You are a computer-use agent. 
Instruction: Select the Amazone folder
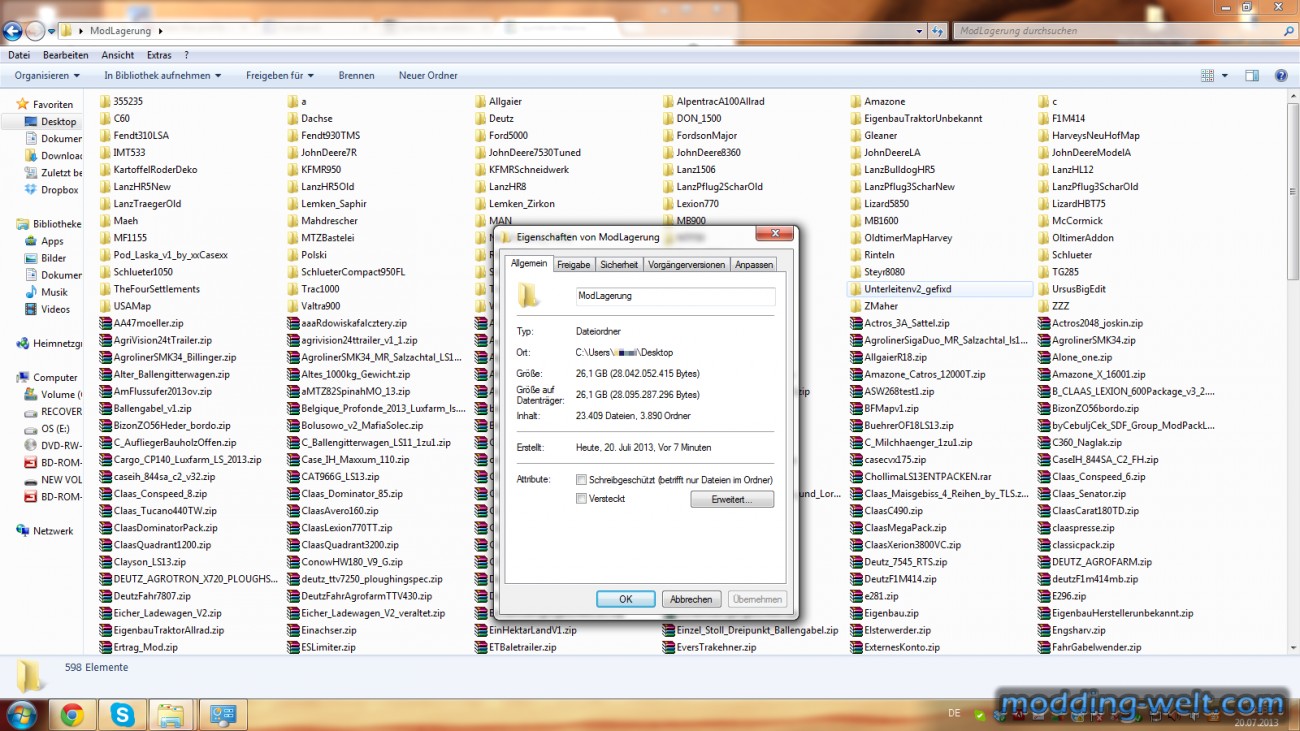(x=884, y=101)
